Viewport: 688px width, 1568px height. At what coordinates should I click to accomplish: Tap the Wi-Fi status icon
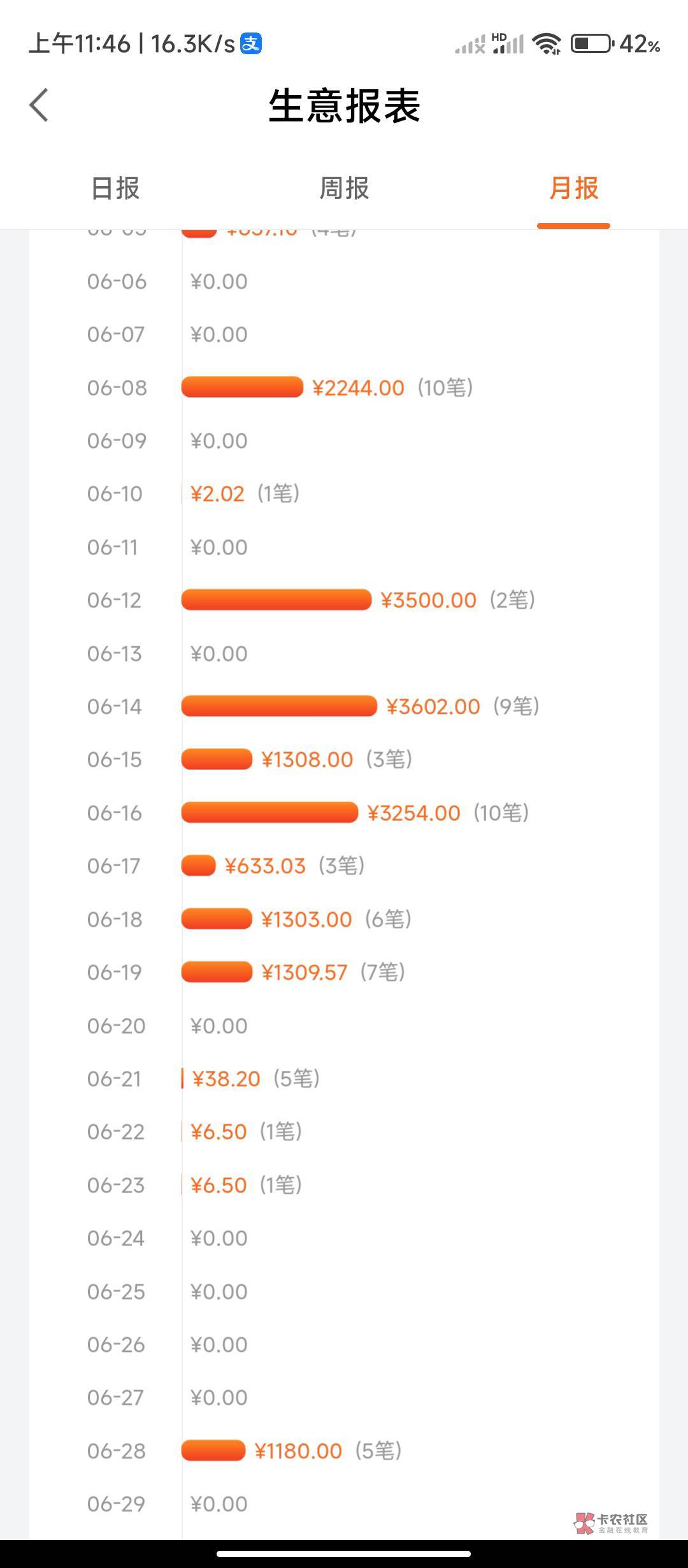(547, 44)
